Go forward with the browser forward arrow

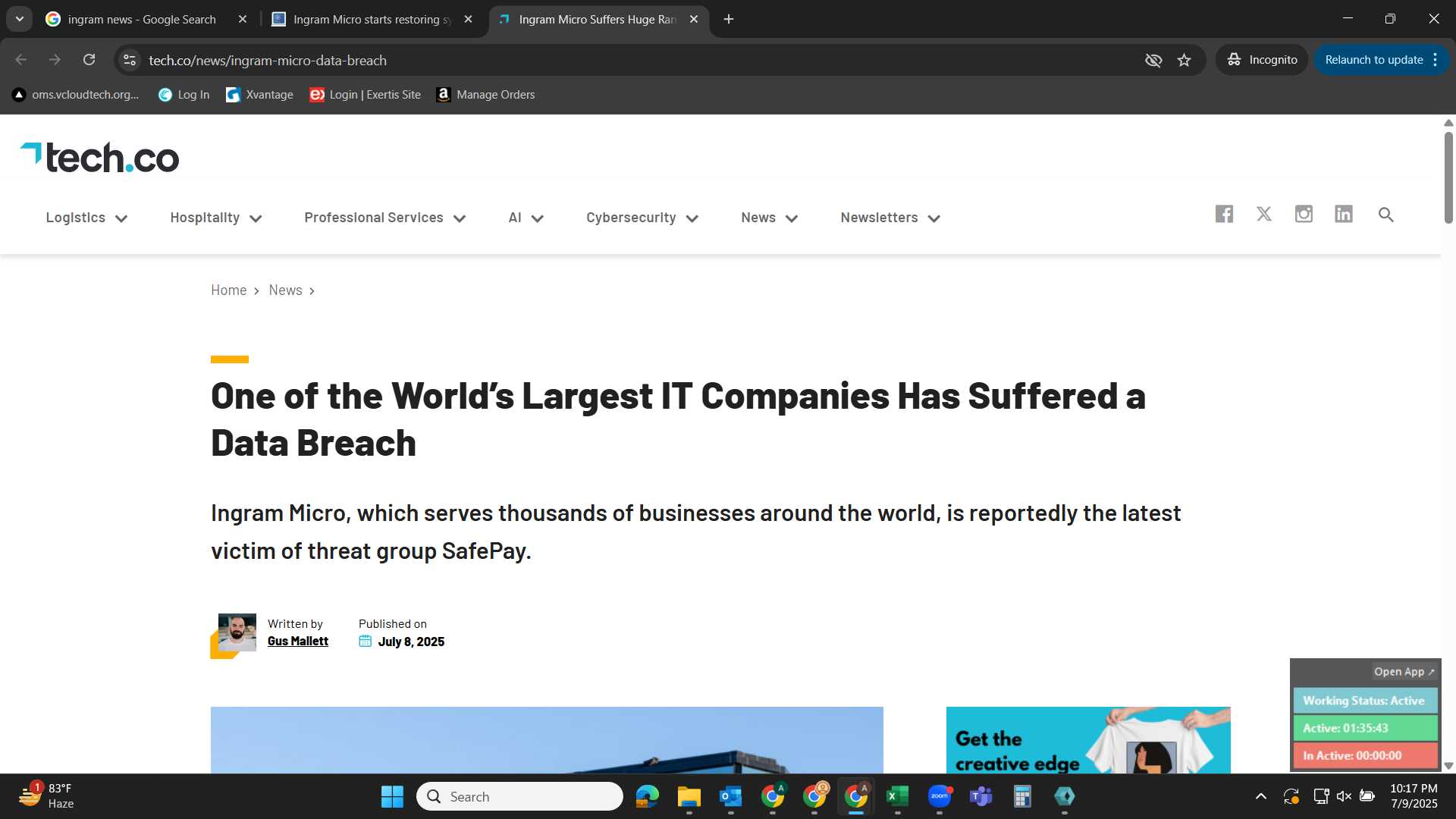click(x=55, y=60)
